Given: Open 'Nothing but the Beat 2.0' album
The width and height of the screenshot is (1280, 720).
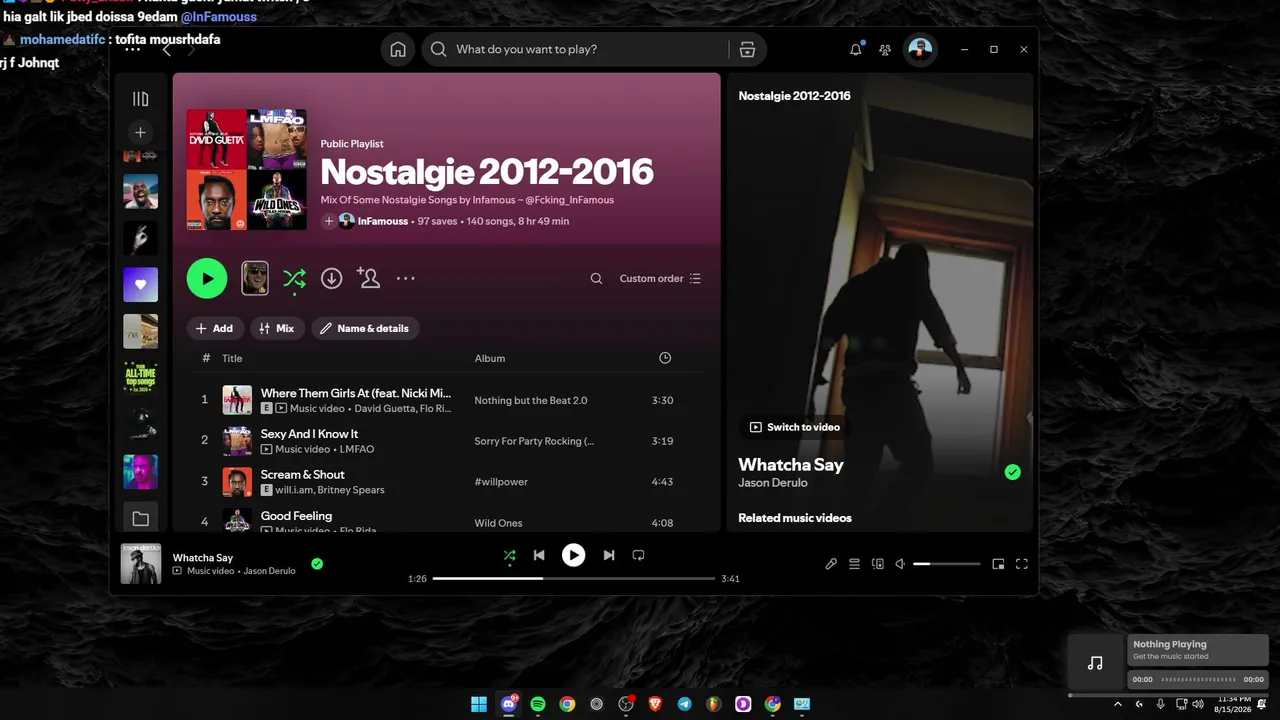Looking at the screenshot, I should coord(531,400).
